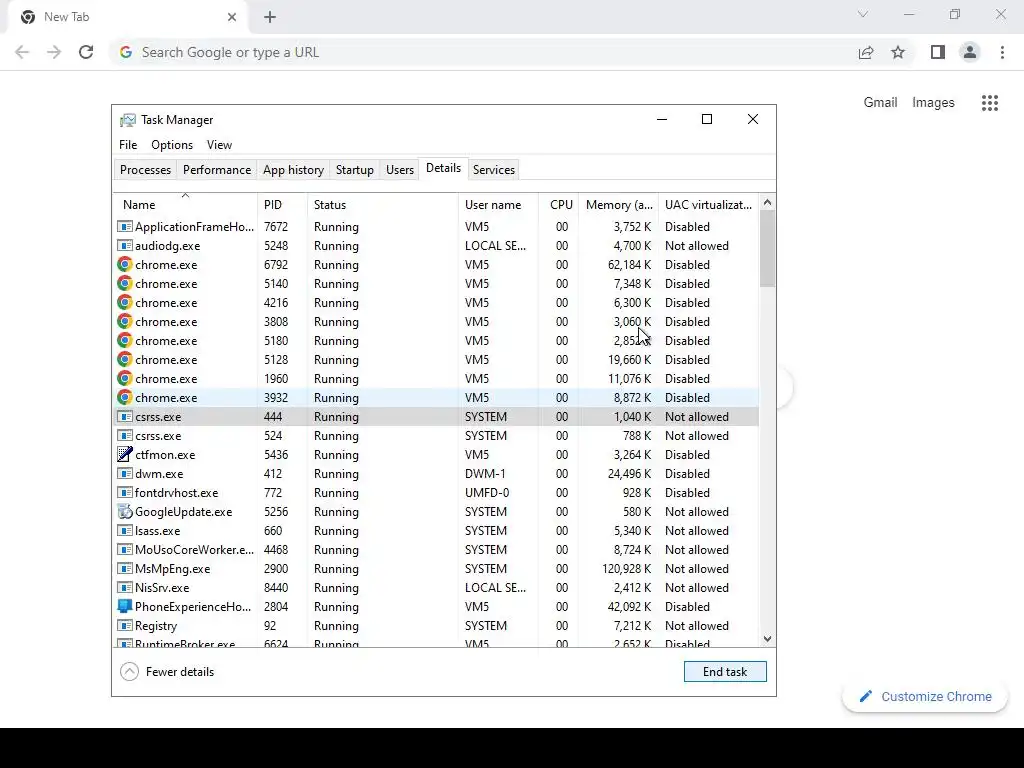Click the DWM-1 user name cell
The width and height of the screenshot is (1024, 768).
click(485, 473)
